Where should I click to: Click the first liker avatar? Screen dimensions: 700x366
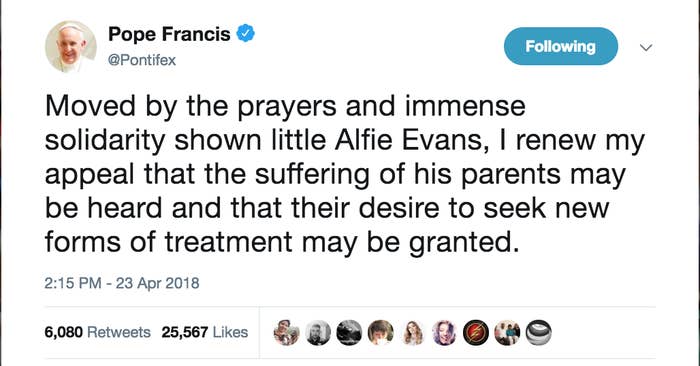point(286,333)
